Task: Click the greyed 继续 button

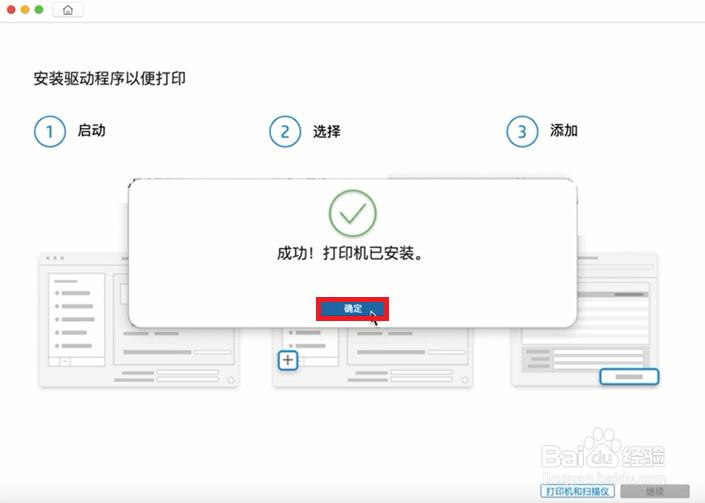Action: click(x=655, y=491)
